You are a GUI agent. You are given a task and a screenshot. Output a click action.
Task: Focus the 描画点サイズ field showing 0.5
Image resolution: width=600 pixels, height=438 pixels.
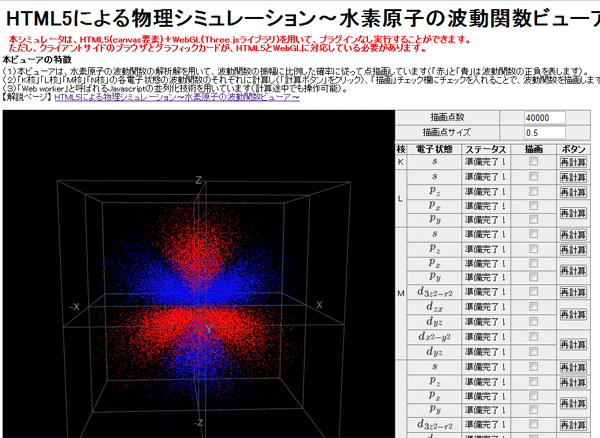pyautogui.click(x=545, y=133)
